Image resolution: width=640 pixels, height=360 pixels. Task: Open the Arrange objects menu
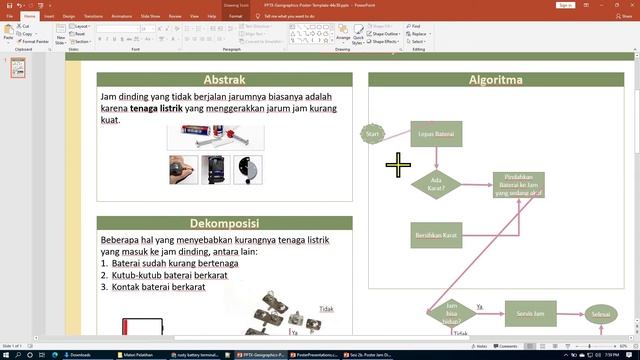coord(343,33)
